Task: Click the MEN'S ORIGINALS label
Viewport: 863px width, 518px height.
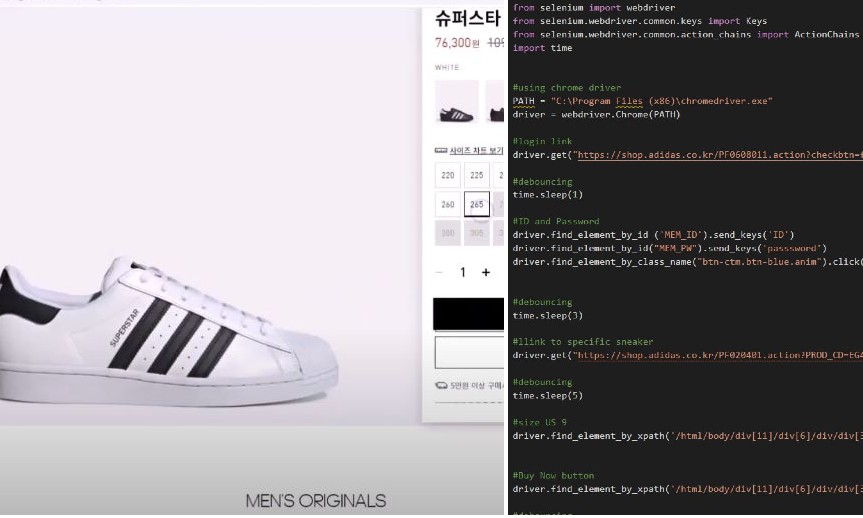Action: (x=315, y=500)
